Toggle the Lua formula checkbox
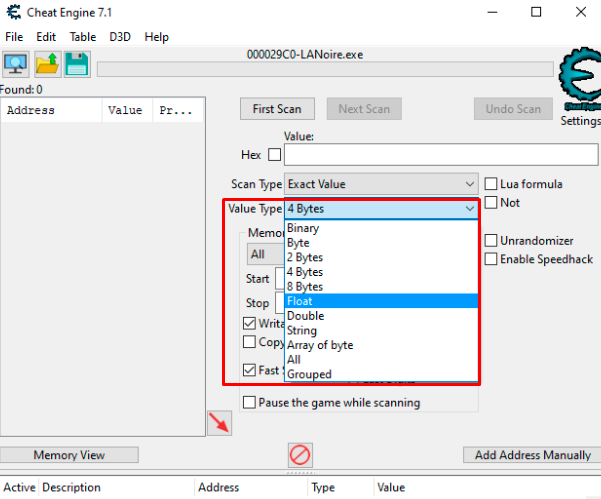The width and height of the screenshot is (601, 499). [491, 184]
